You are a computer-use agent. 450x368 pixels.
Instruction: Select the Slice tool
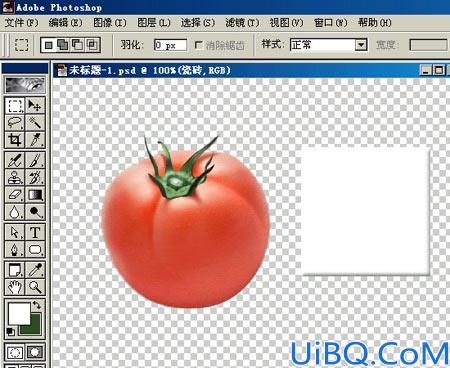tap(35, 140)
